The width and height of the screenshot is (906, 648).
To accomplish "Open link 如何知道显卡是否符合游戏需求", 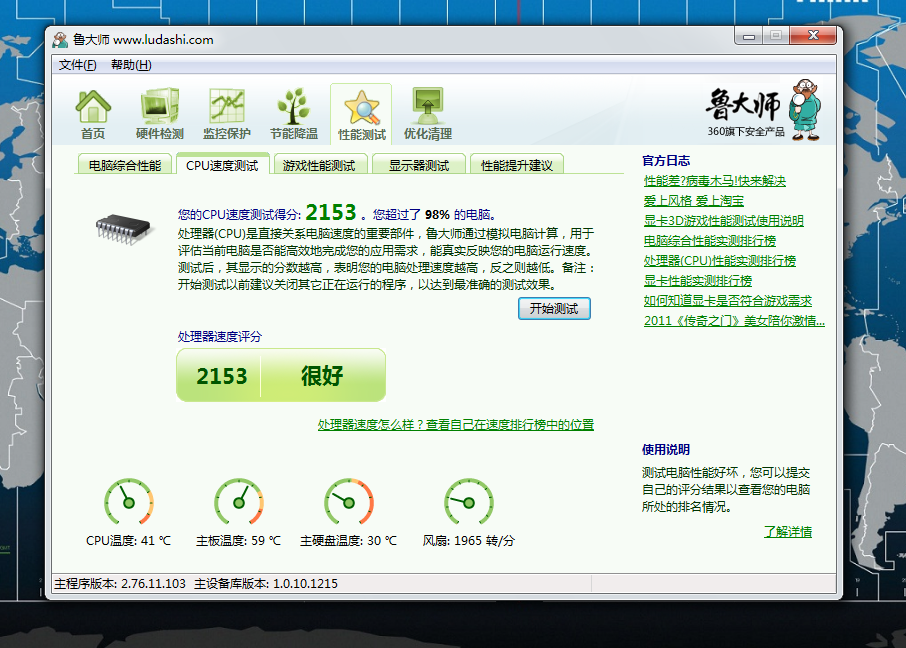I will click(727, 301).
